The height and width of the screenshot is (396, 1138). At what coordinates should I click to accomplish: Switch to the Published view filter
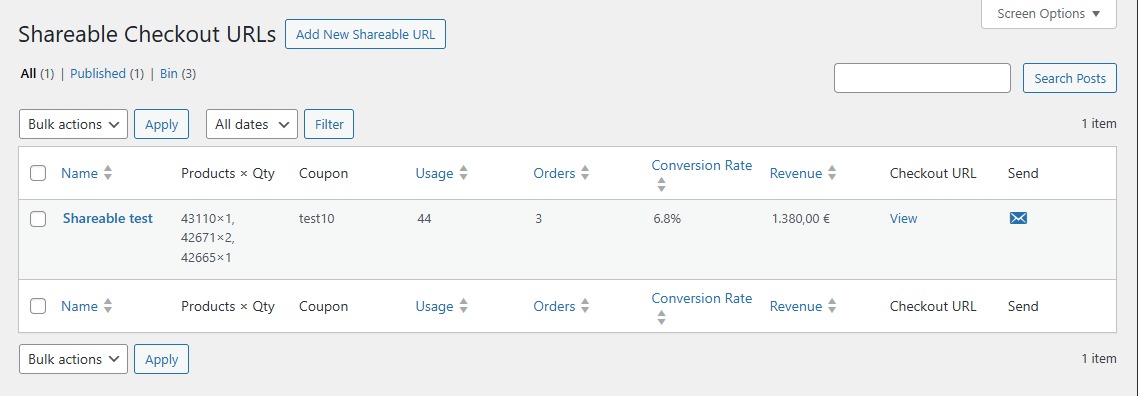98,73
